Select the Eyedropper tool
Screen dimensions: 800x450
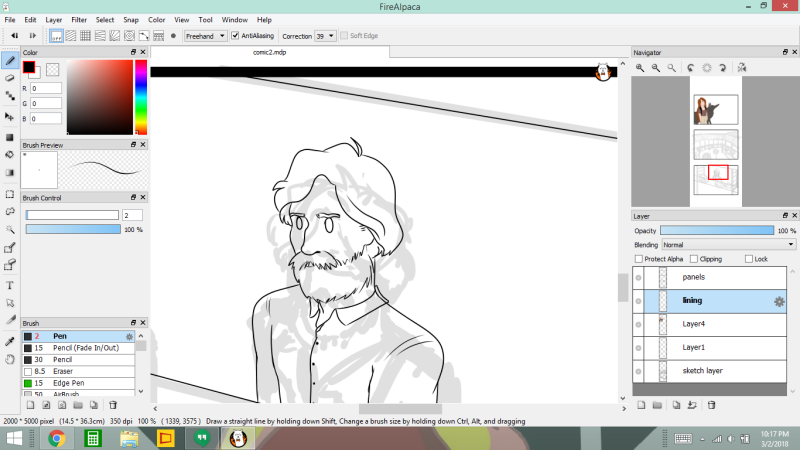[x=10, y=340]
